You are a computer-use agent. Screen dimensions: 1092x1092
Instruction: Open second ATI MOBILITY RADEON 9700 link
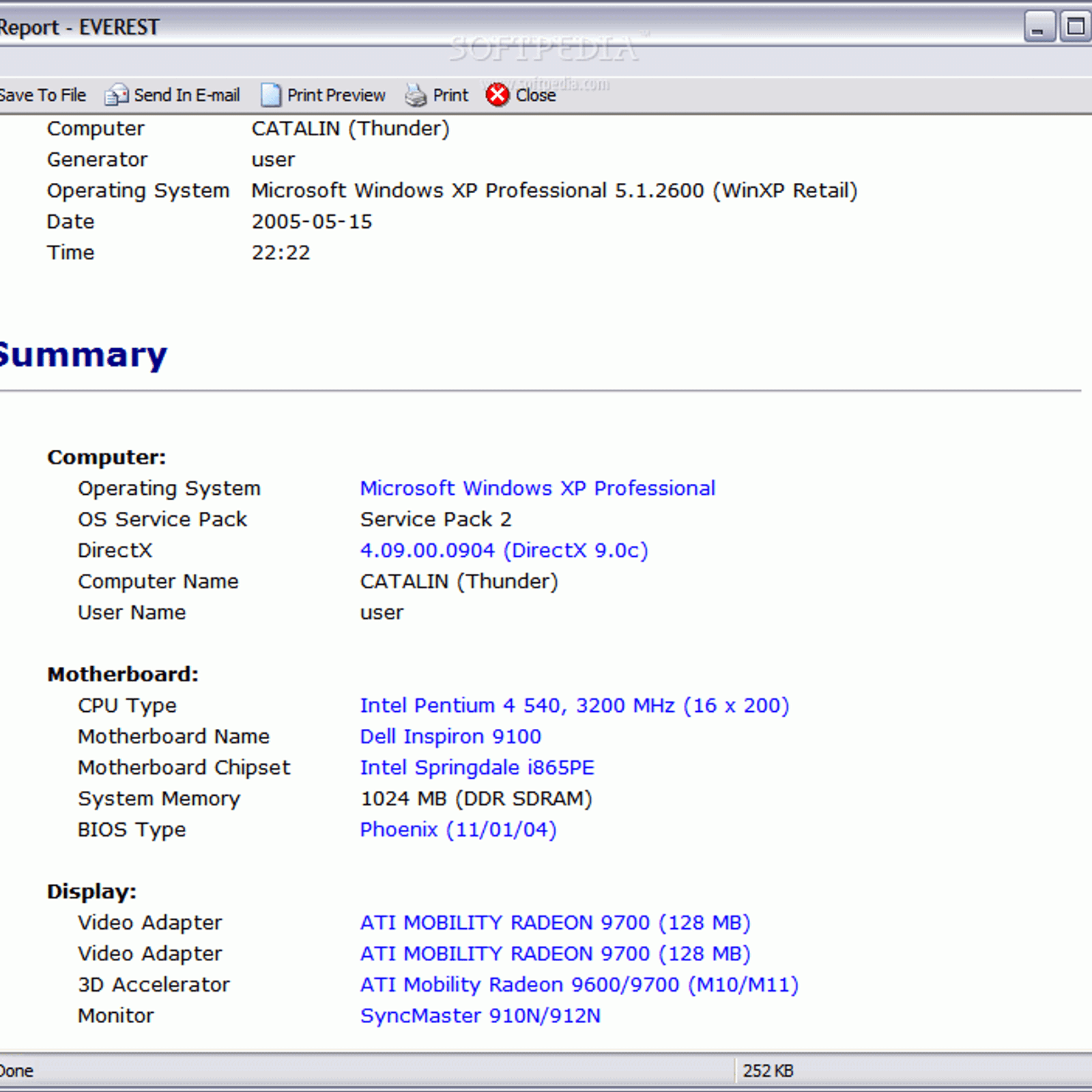click(x=555, y=953)
